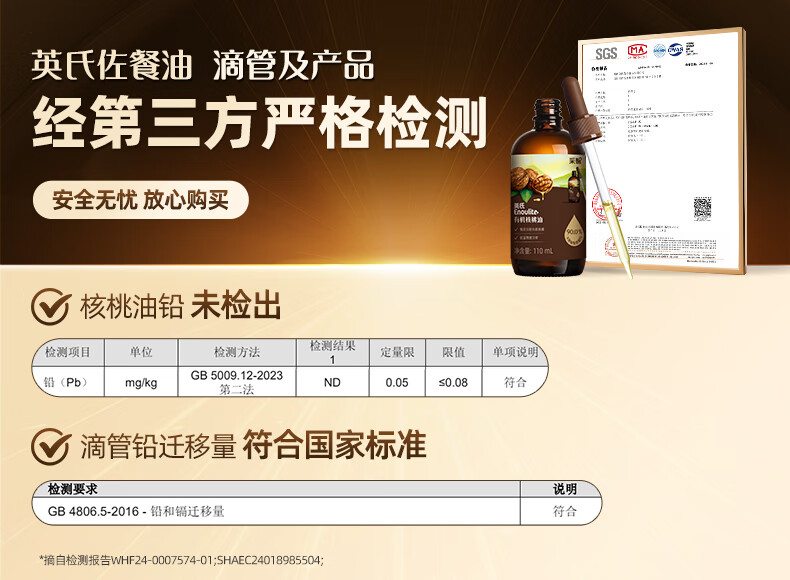Click the 单项说明 column header
Image resolution: width=790 pixels, height=580 pixels.
[x=515, y=352]
